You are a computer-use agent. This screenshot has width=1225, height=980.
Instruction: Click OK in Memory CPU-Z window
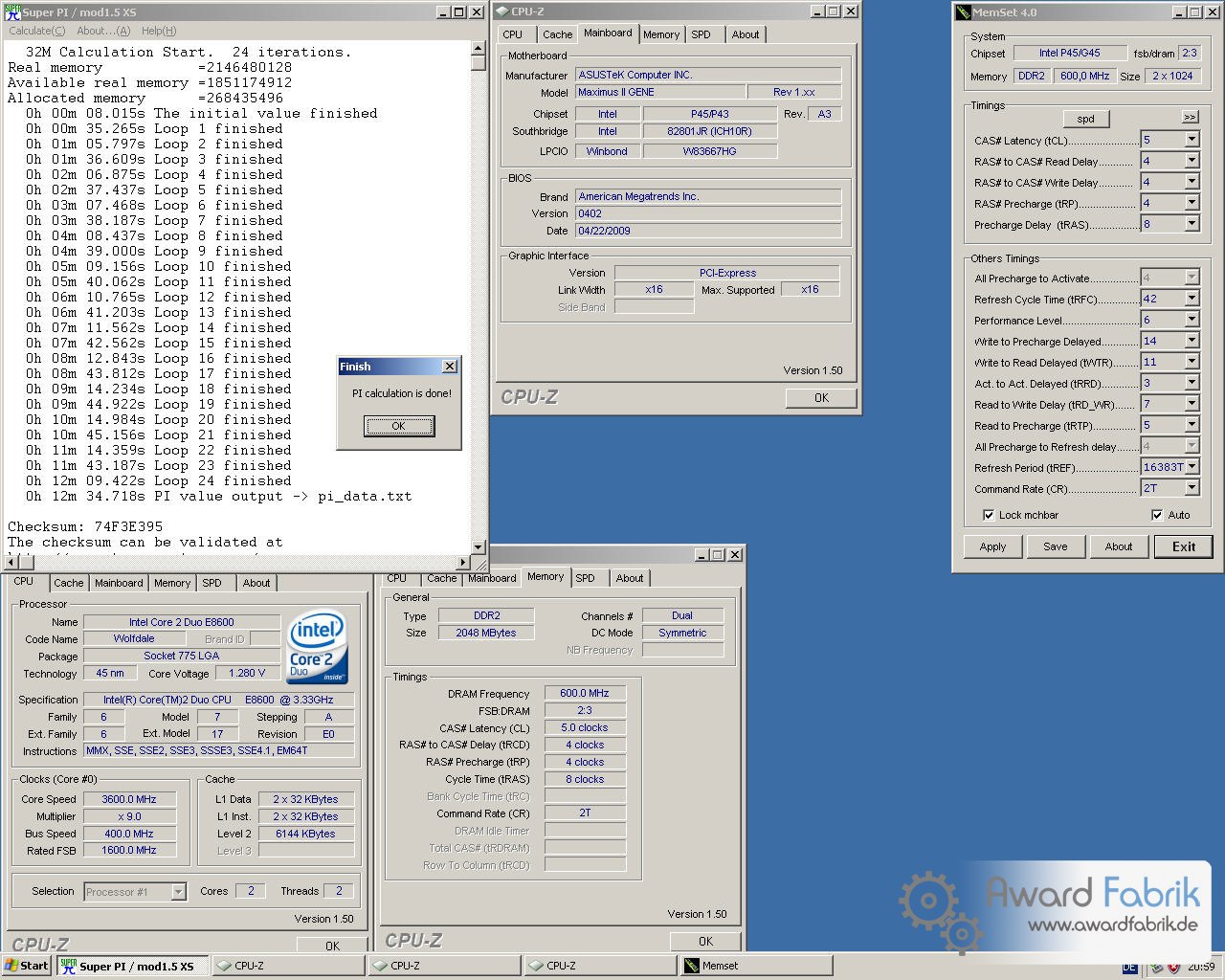tap(705, 941)
